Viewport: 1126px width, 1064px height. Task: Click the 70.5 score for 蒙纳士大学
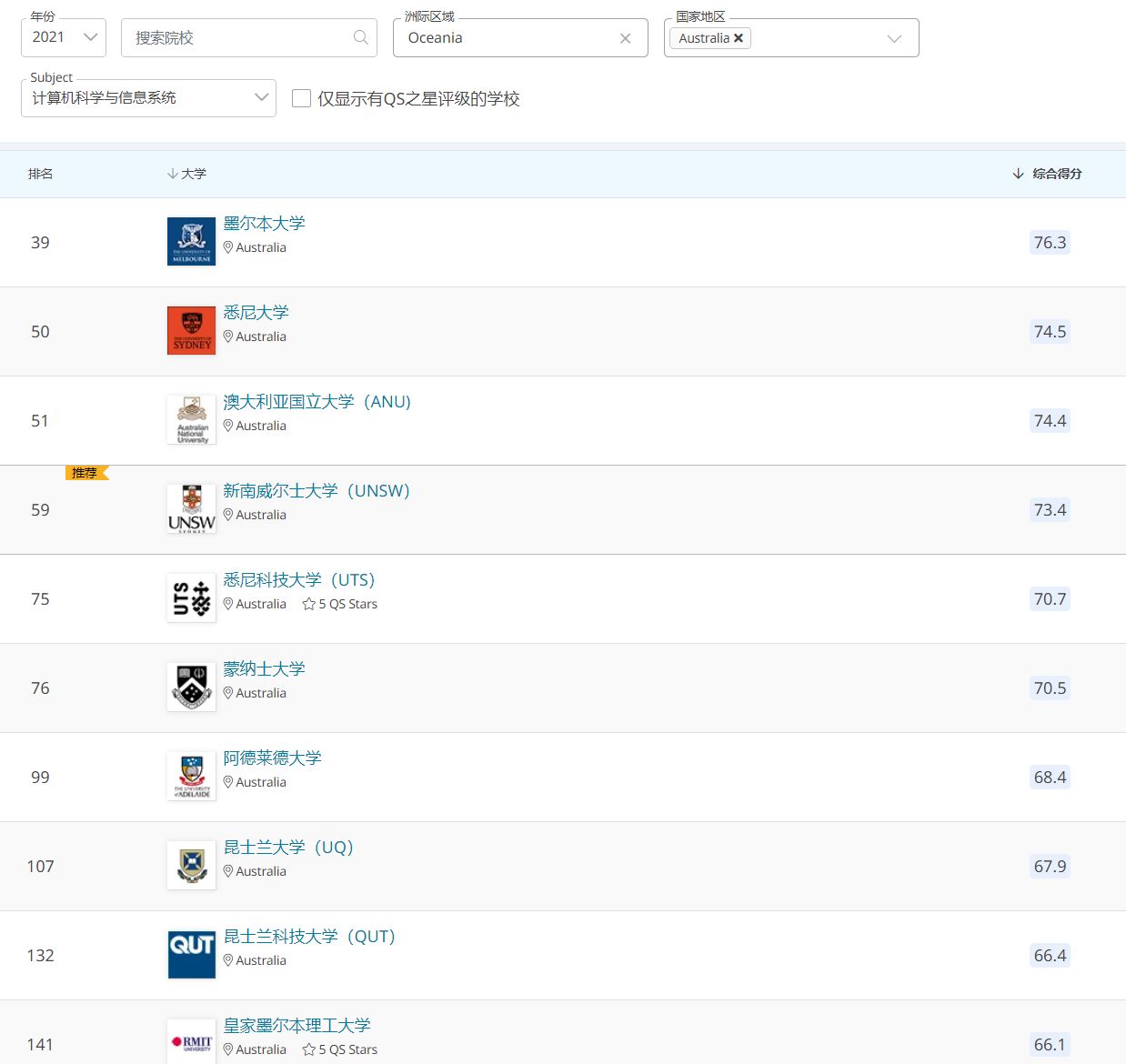(x=1050, y=688)
